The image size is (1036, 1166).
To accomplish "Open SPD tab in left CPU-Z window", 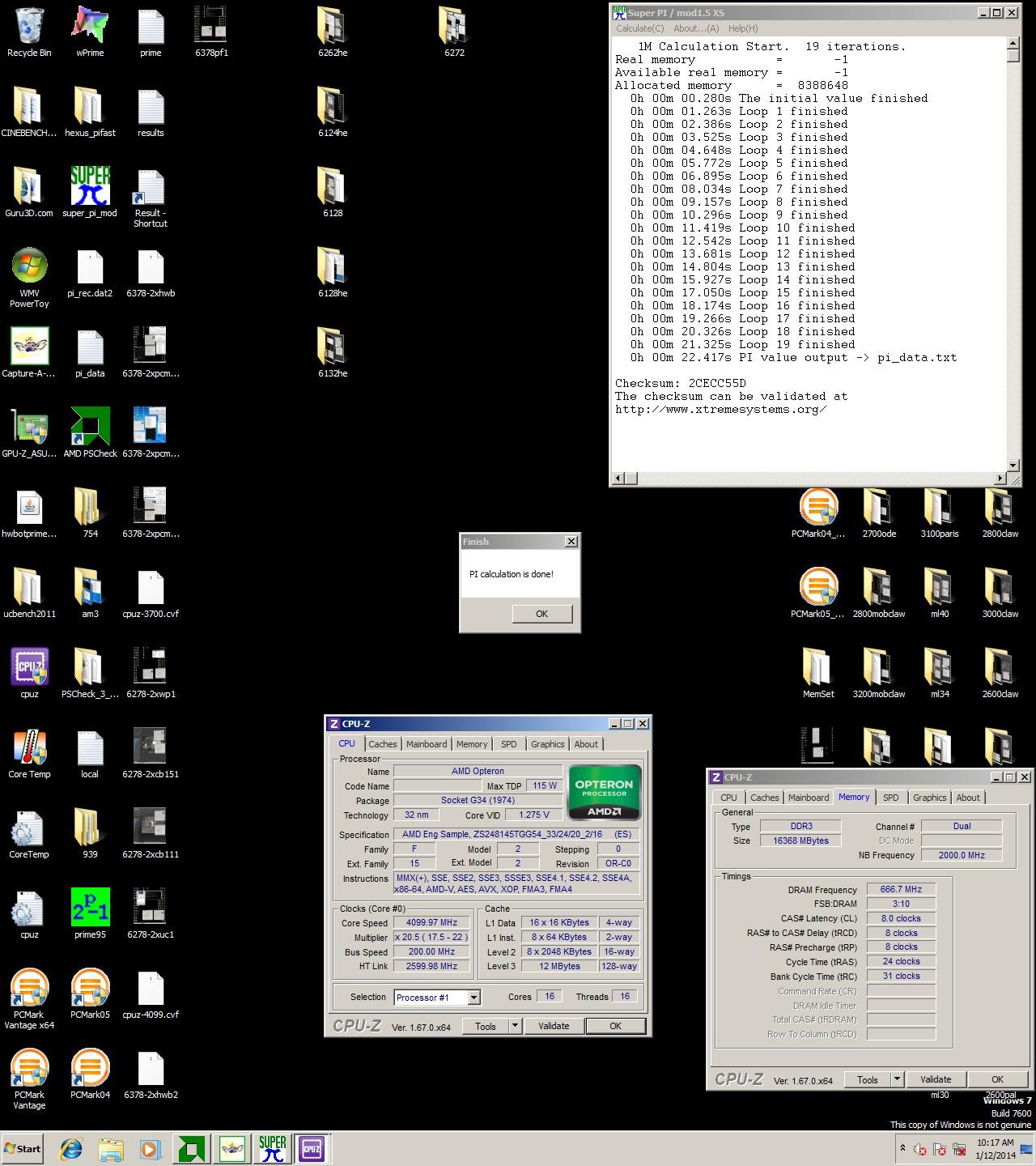I will 508,744.
